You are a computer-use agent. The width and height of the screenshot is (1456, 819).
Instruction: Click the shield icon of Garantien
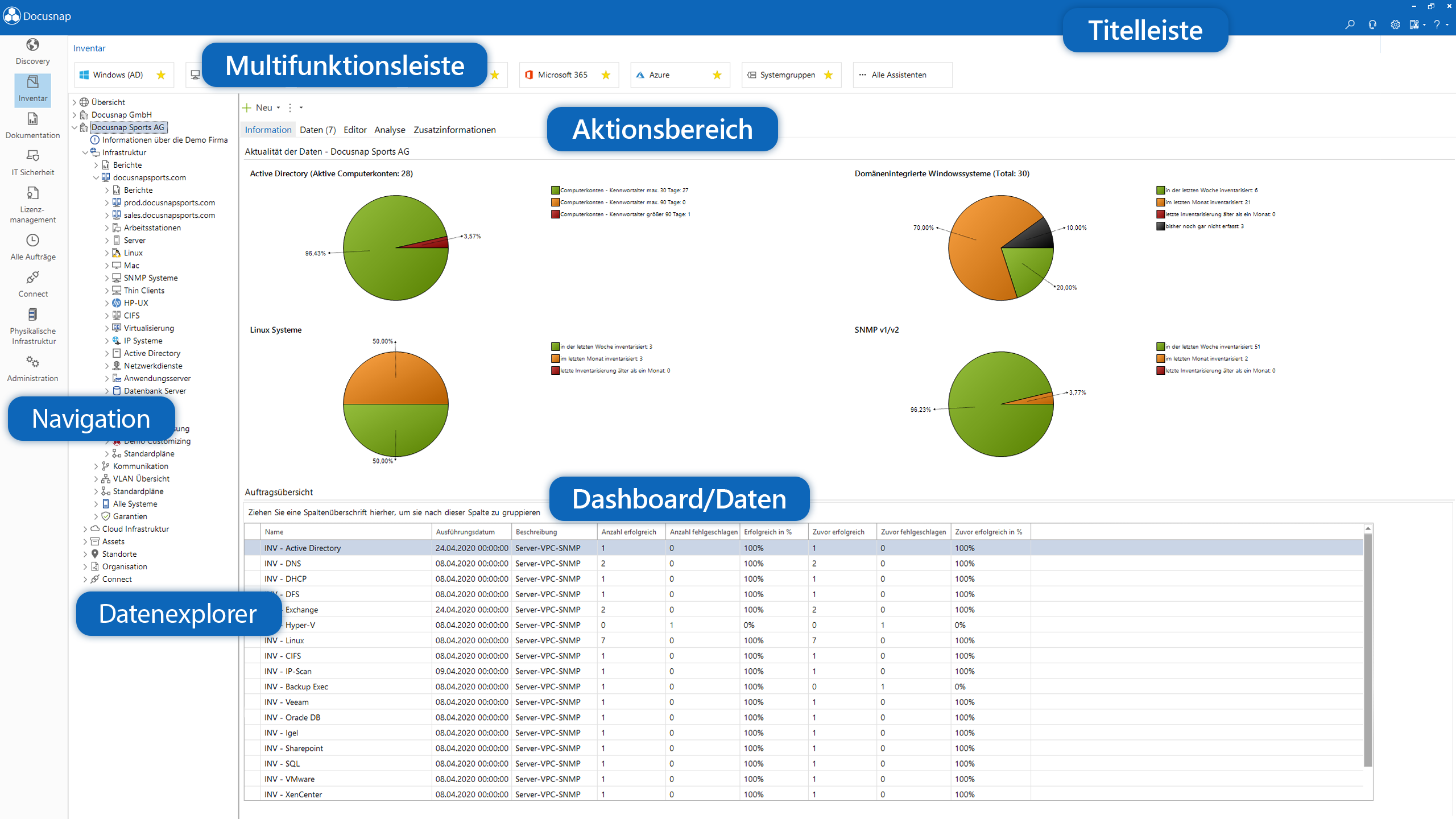click(x=106, y=516)
